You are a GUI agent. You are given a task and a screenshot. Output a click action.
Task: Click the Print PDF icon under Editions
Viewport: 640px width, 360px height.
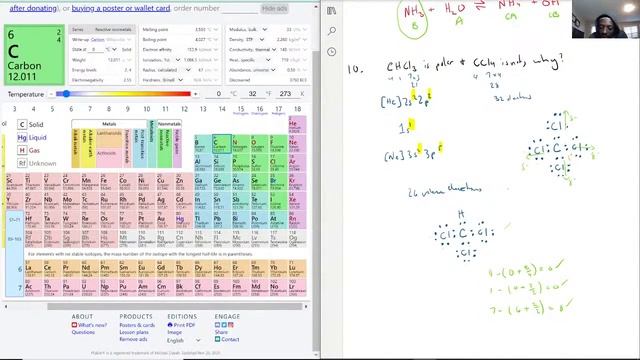click(170, 325)
